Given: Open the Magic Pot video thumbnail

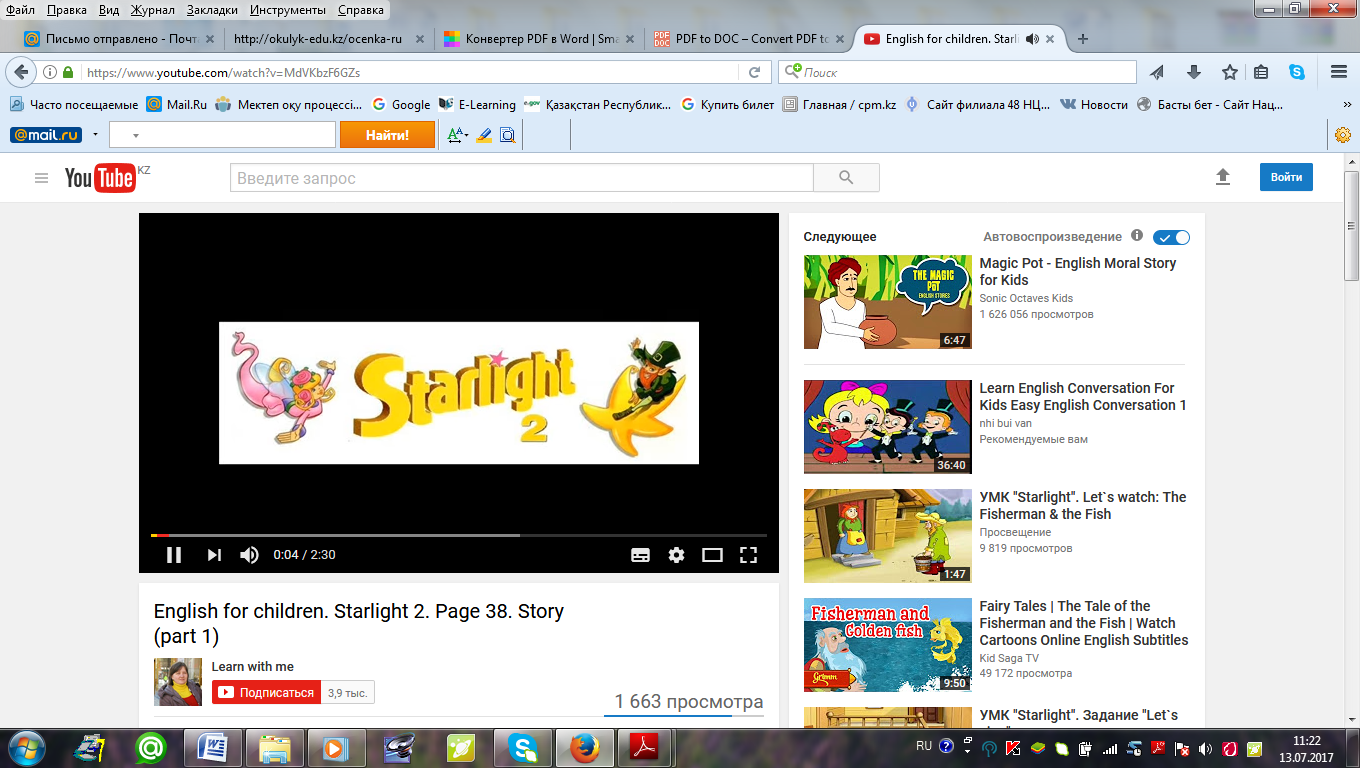Looking at the screenshot, I should click(x=888, y=302).
